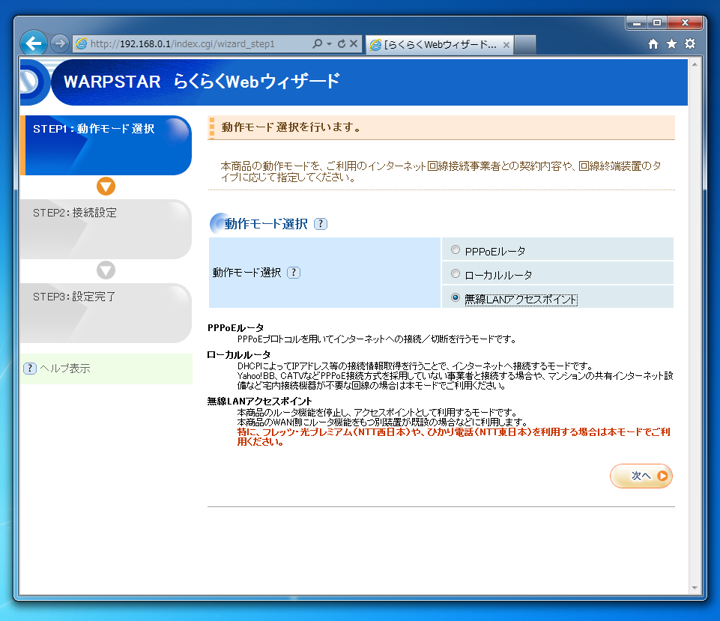720x621 pixels.
Task: Open browser Tools gear icon
Action: pos(690,44)
